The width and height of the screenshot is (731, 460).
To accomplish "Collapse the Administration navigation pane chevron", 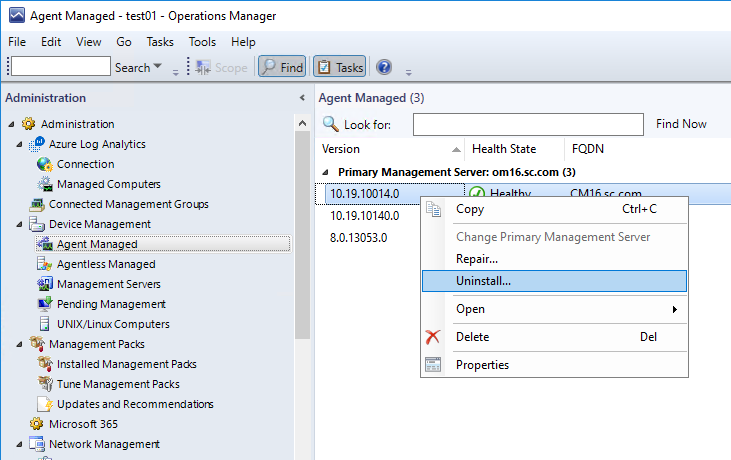I will [x=302, y=97].
